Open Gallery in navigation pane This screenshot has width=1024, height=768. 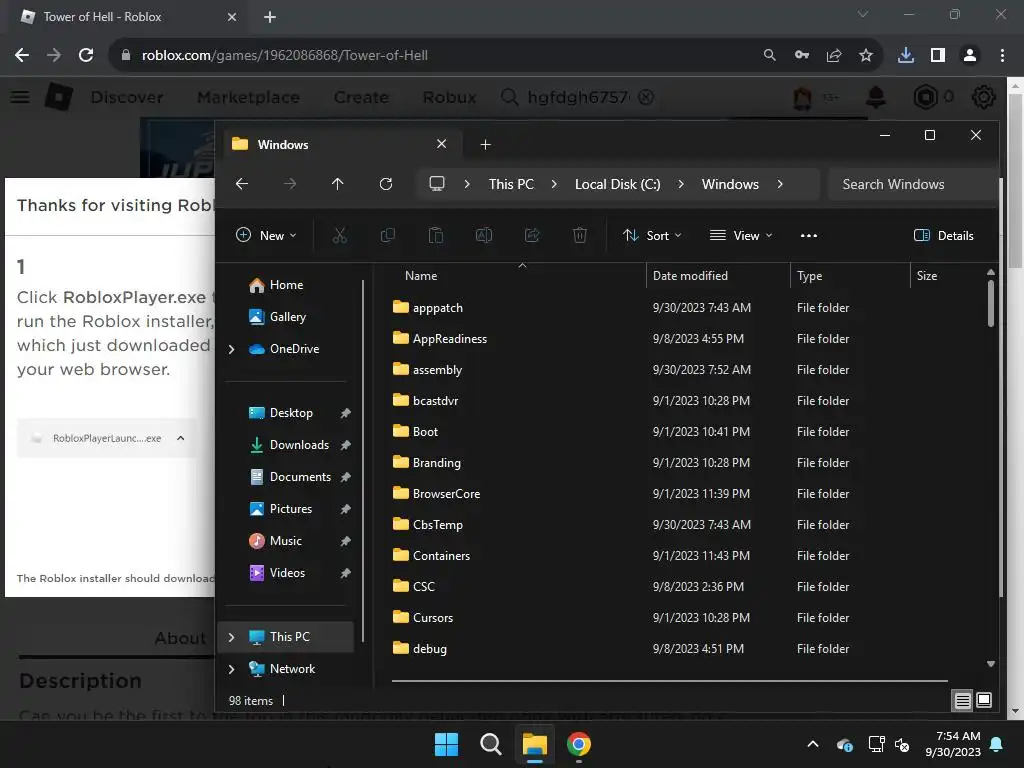(278, 317)
